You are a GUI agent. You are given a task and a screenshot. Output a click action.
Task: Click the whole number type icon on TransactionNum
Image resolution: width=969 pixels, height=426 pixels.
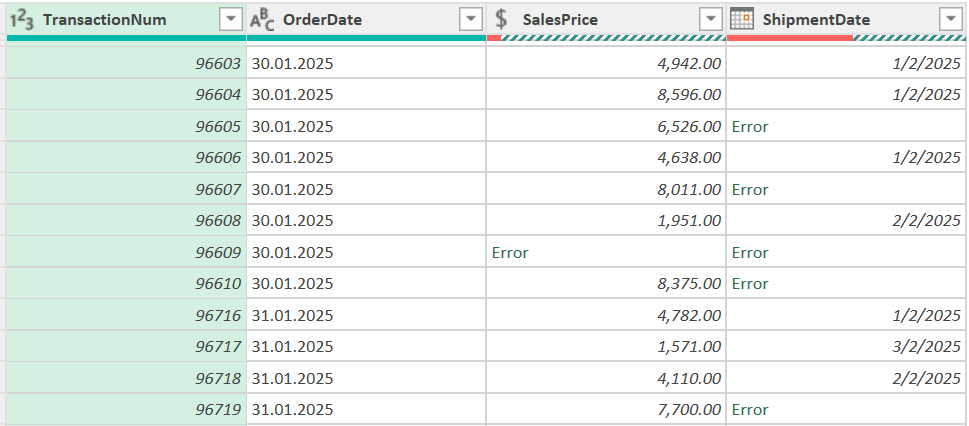24,19
